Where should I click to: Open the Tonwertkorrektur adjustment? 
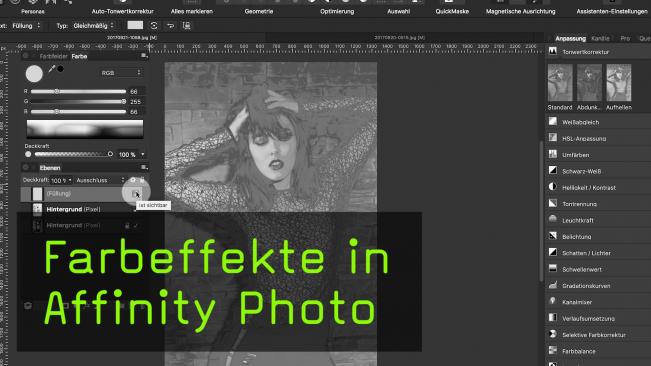[598, 52]
